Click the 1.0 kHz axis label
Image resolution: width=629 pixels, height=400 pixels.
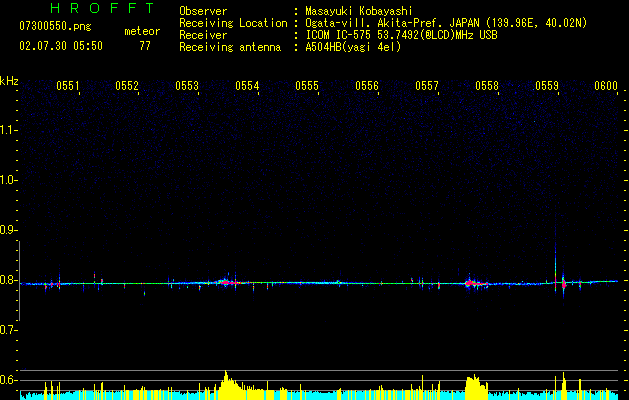(8, 180)
